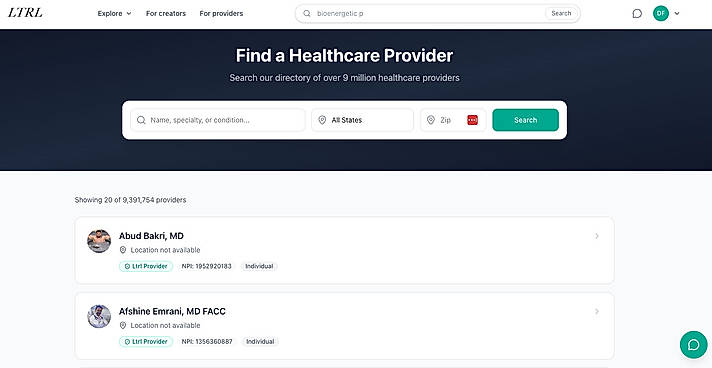The height and width of the screenshot is (368, 712).
Task: Select NPI: 1952920183 text
Action: 207,266
